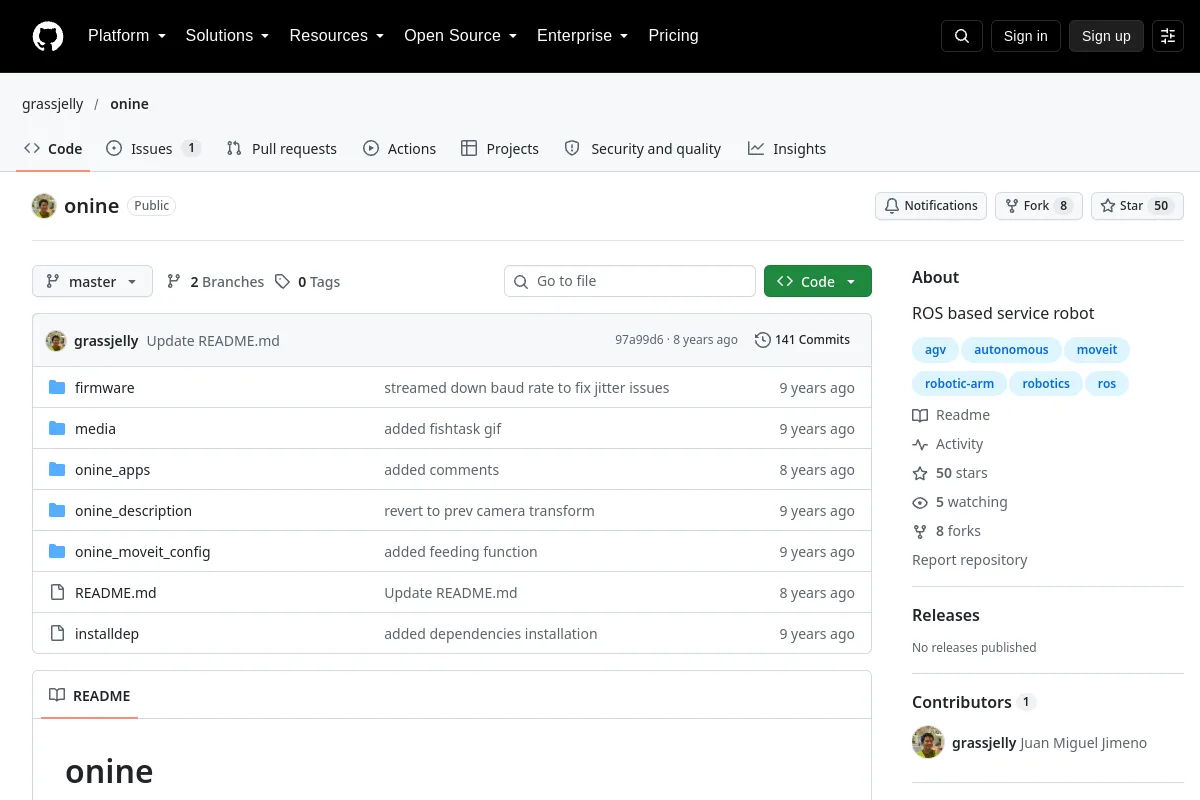Viewport: 1200px width, 800px height.
Task: Click the README book icon in file header
Action: point(57,696)
